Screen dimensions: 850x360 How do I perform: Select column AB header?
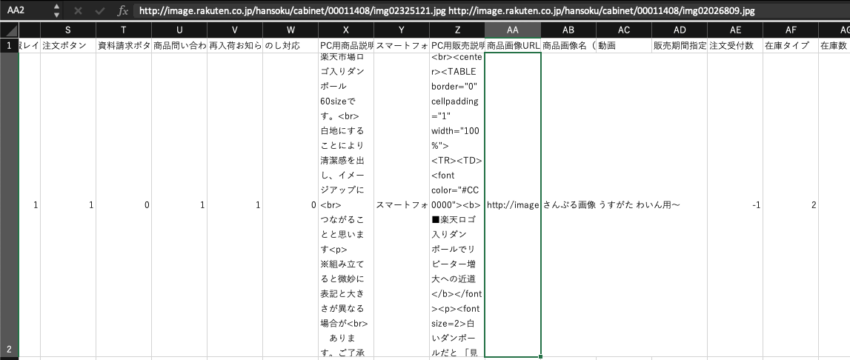pyautogui.click(x=569, y=30)
